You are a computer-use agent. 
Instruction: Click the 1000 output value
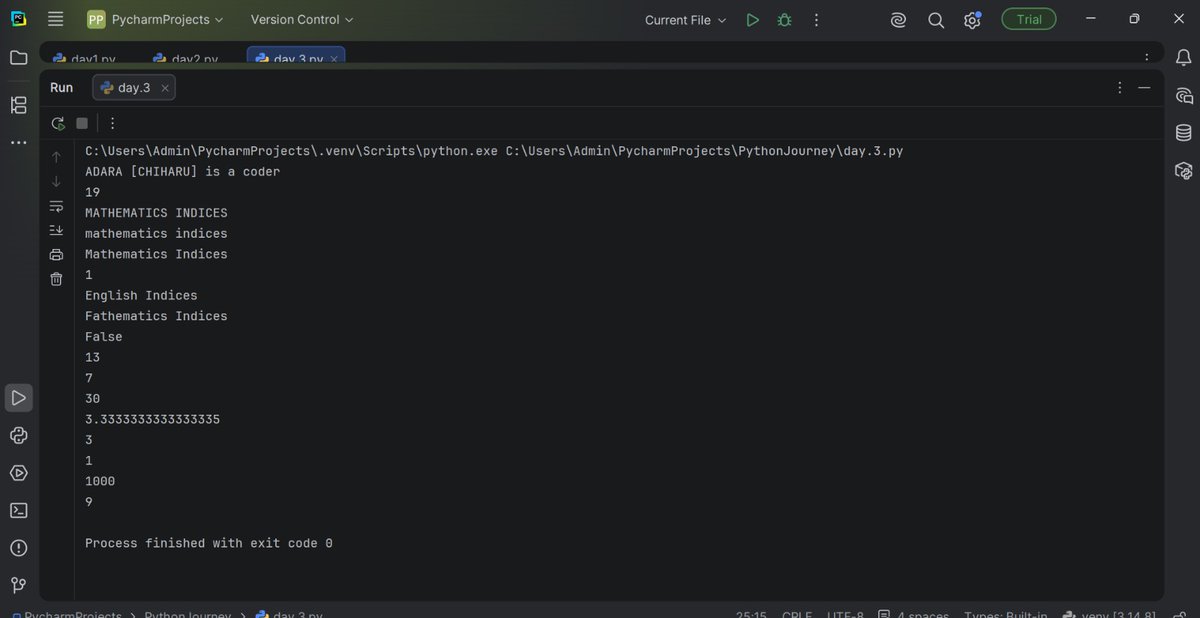point(100,481)
